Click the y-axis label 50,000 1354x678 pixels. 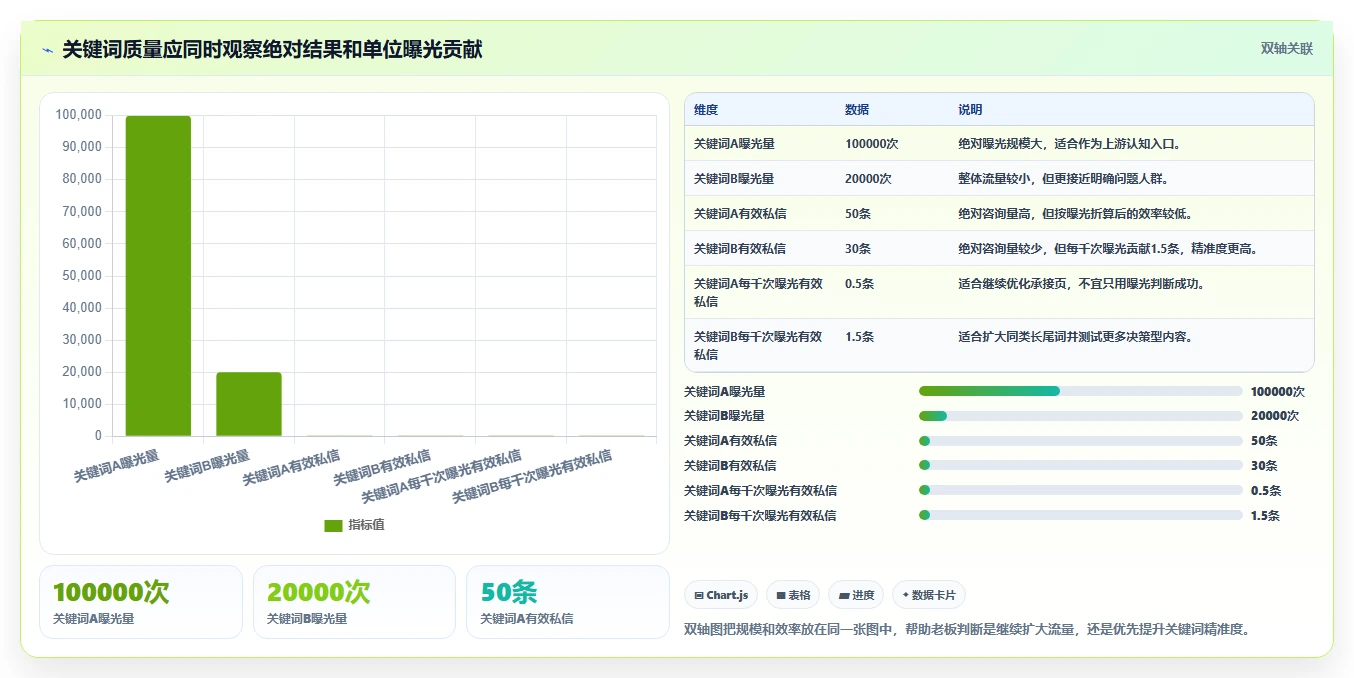pos(82,276)
